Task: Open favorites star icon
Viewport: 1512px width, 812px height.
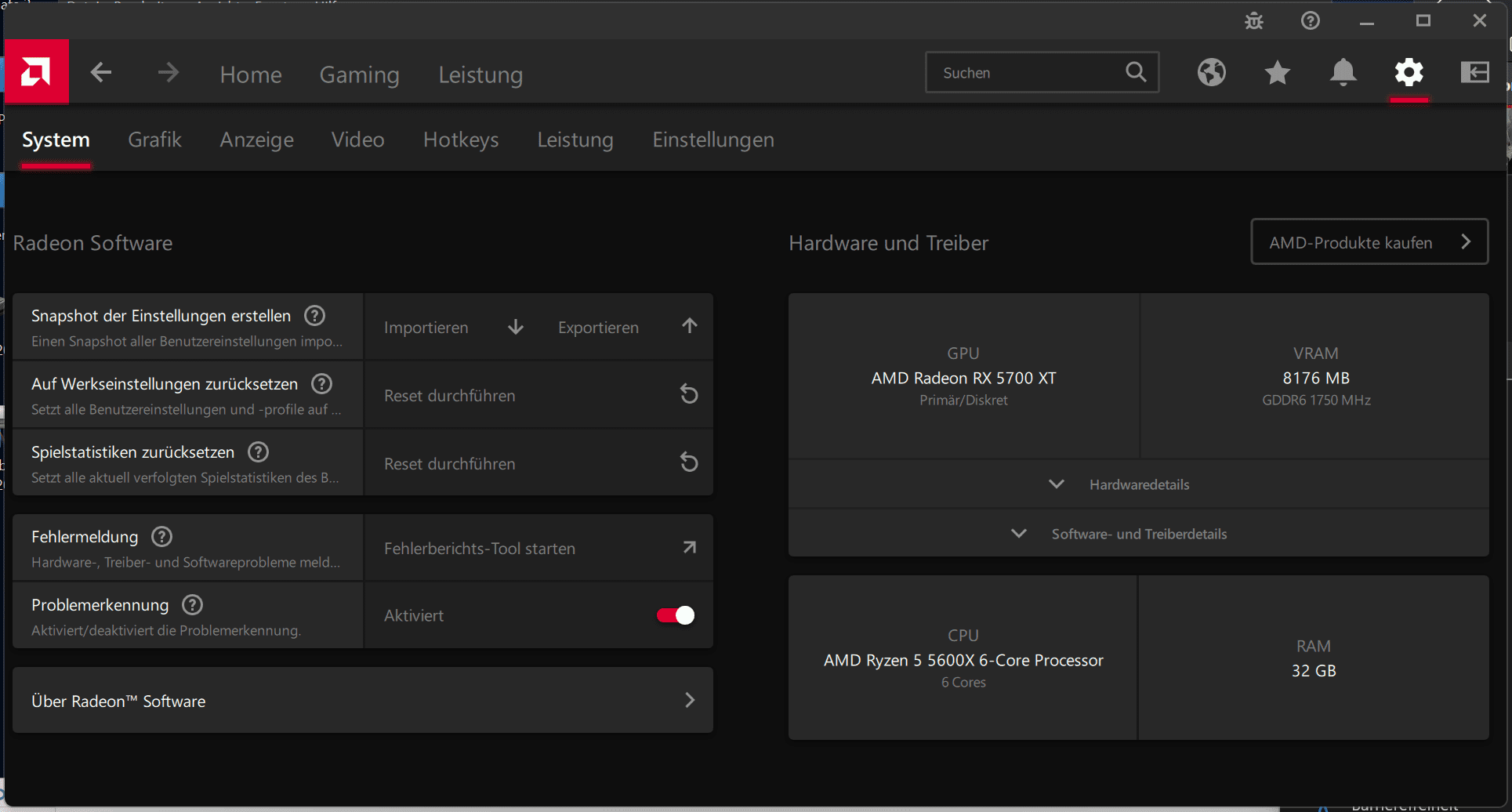Action: (x=1277, y=72)
